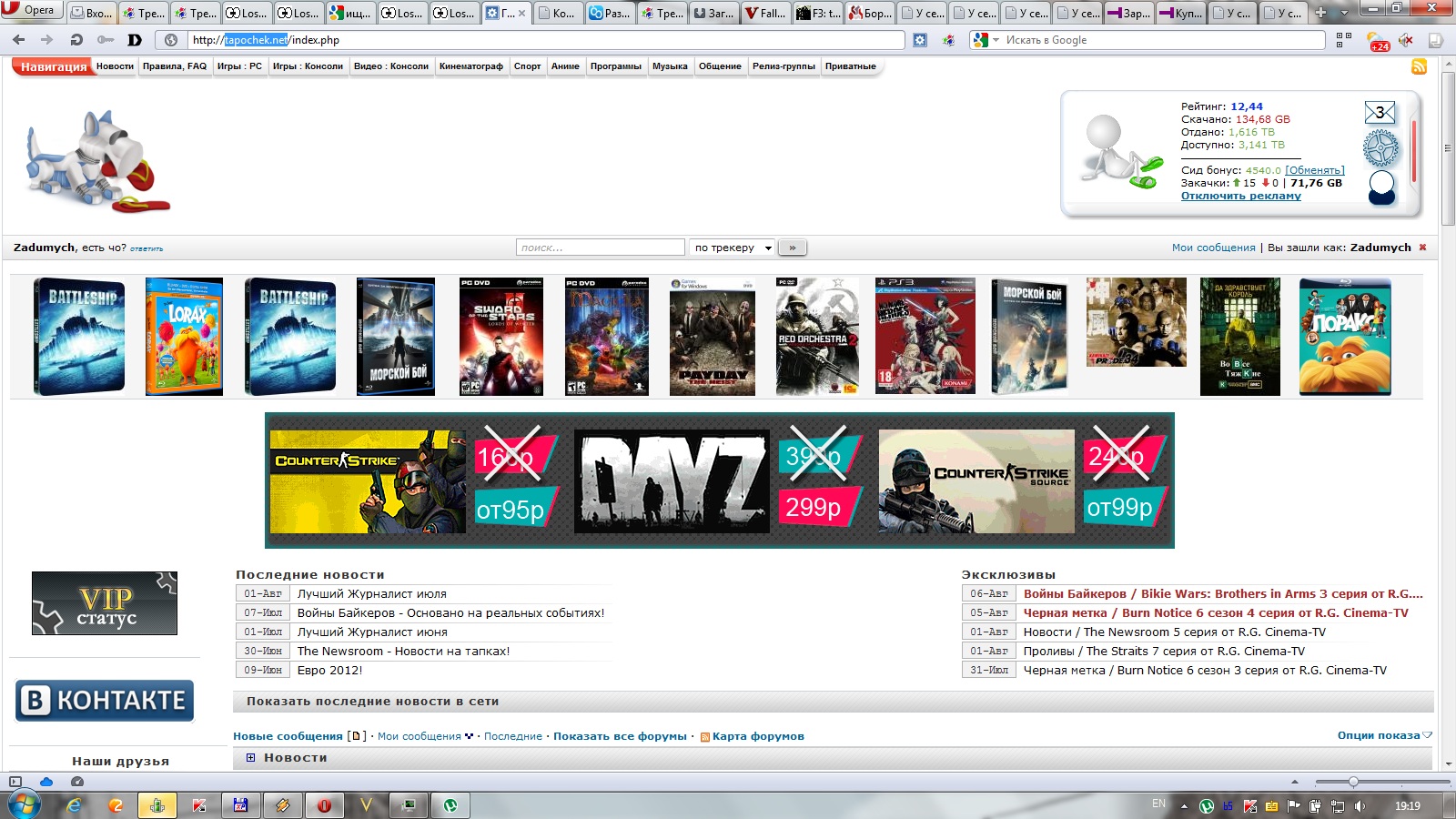The height and width of the screenshot is (819, 1456).
Task: Open the weather extension showing +24
Action: tap(1378, 41)
